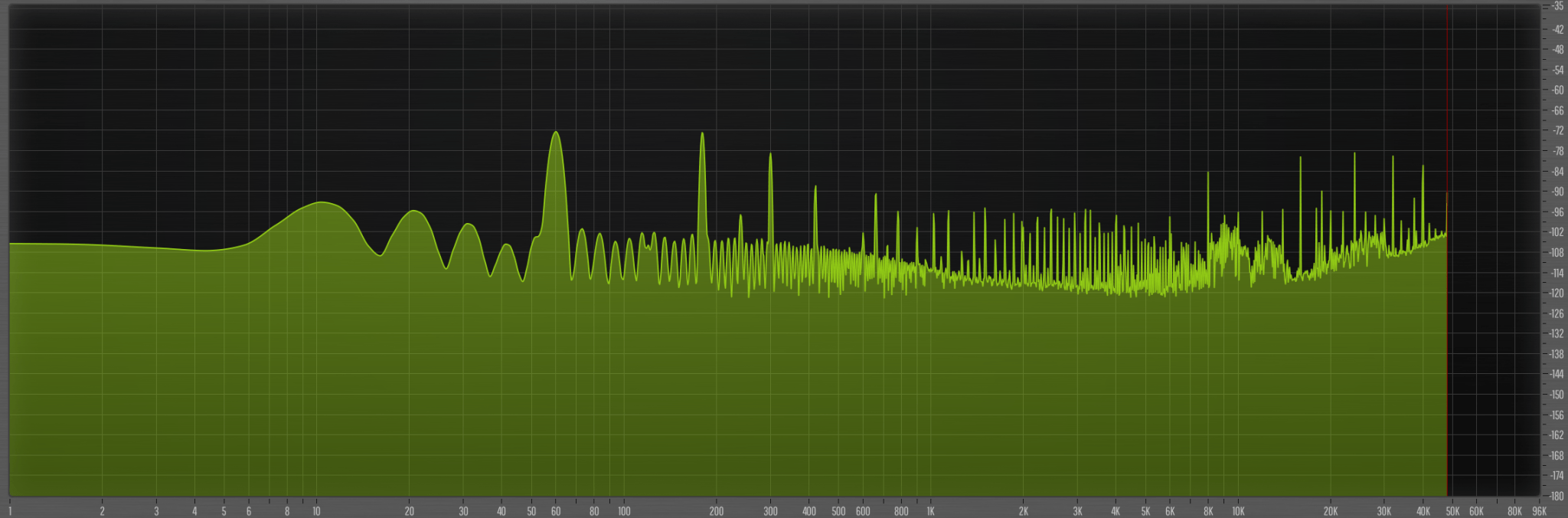Click the 60 Hz hum peak tip
This screenshot has width=1568, height=518.
pyautogui.click(x=556, y=133)
